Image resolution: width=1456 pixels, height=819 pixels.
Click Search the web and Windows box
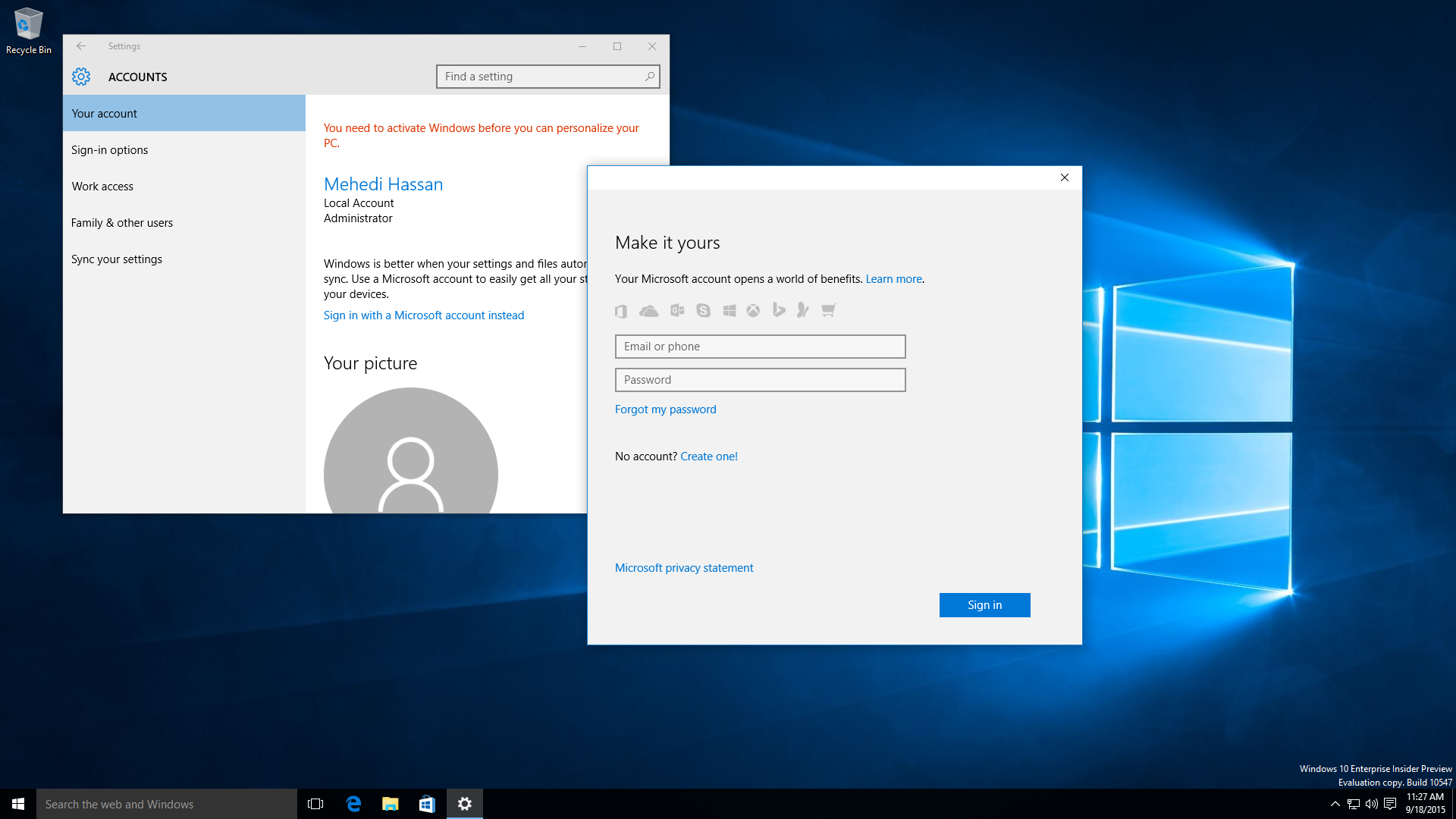coord(167,804)
